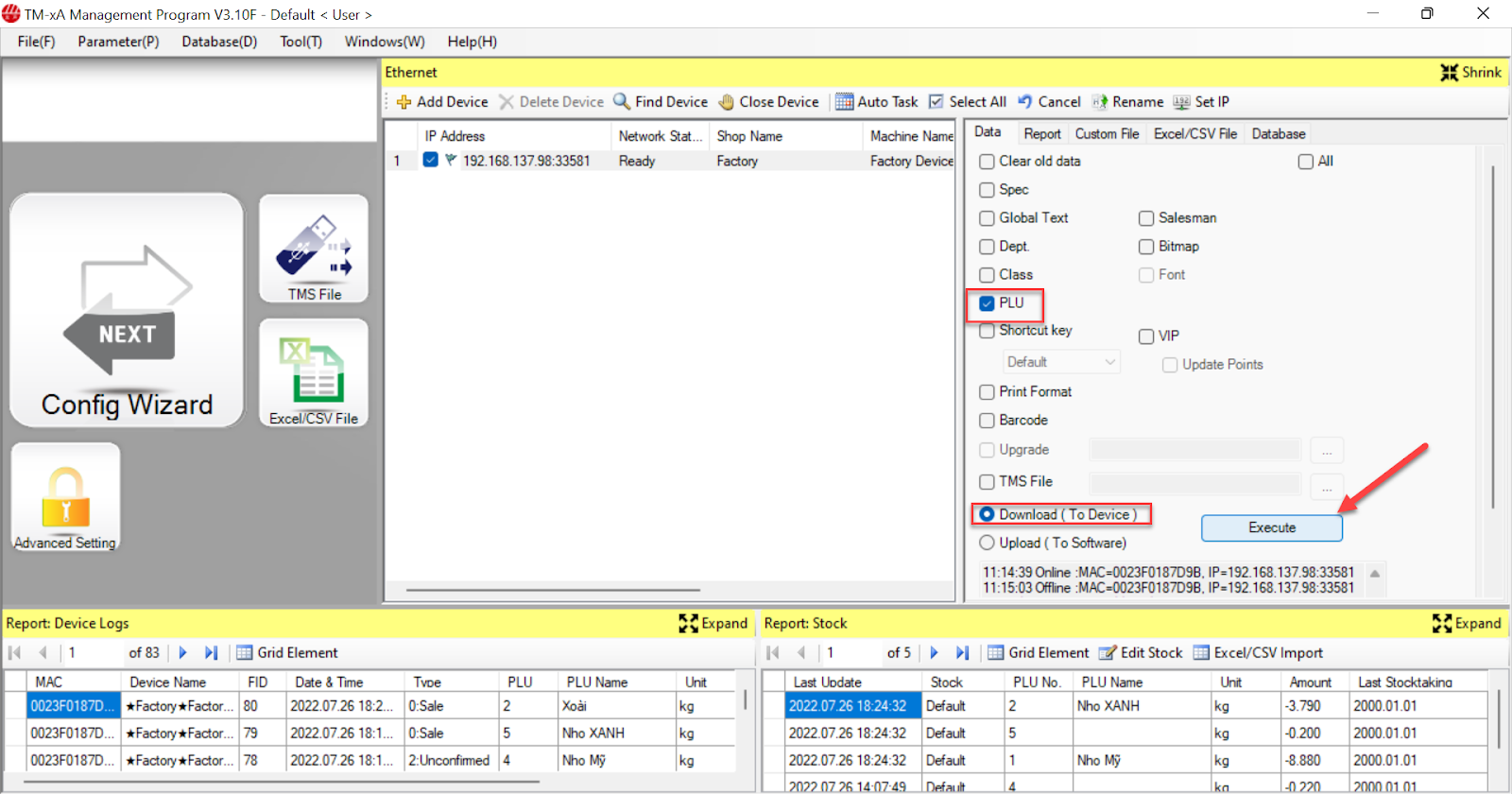
Task: Enable the Clear old data checkbox
Action: tap(988, 162)
